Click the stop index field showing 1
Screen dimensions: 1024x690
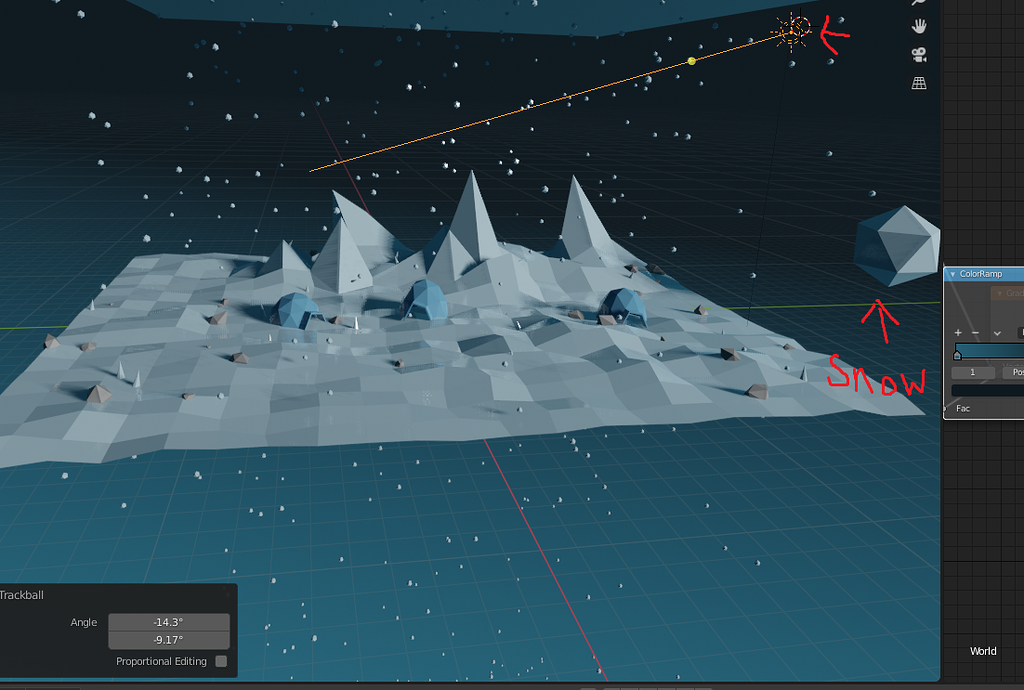click(x=973, y=370)
